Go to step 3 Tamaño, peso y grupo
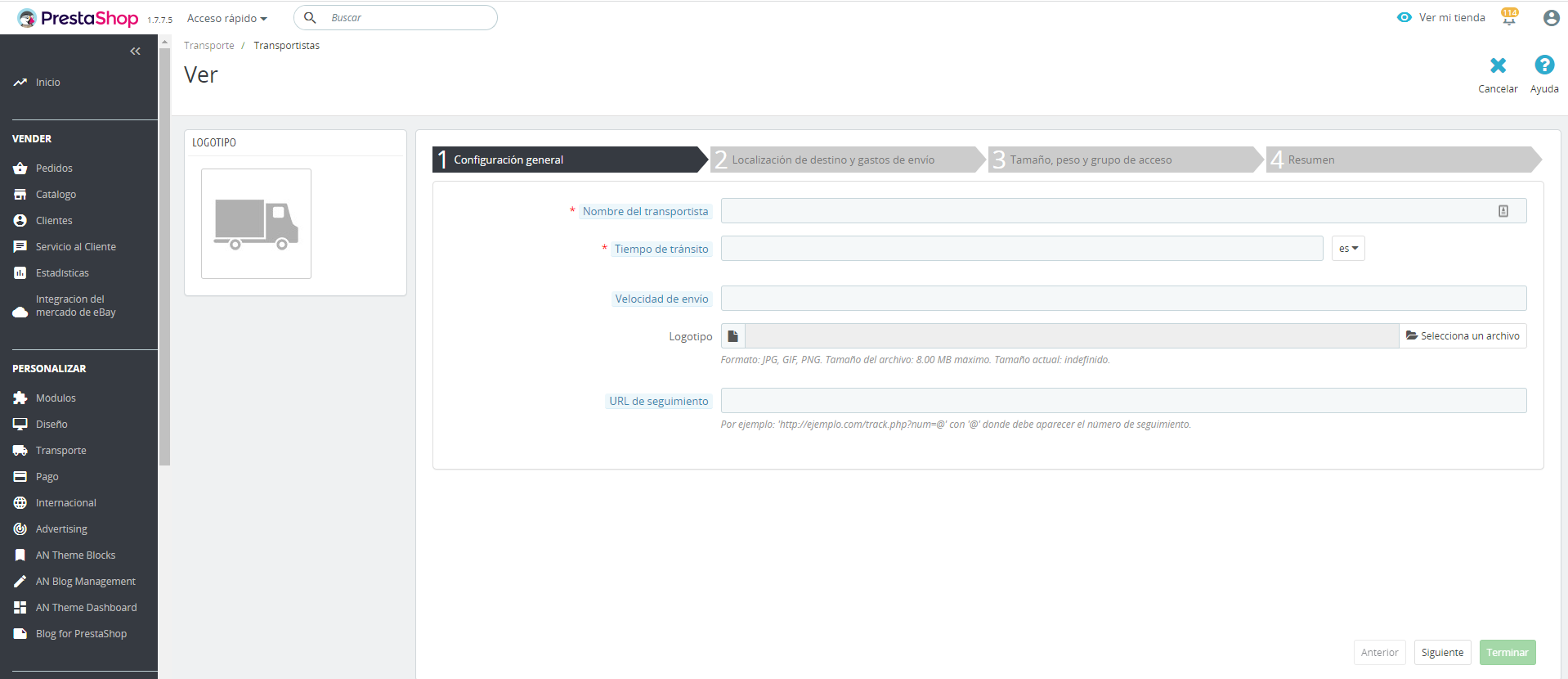 [1126, 160]
